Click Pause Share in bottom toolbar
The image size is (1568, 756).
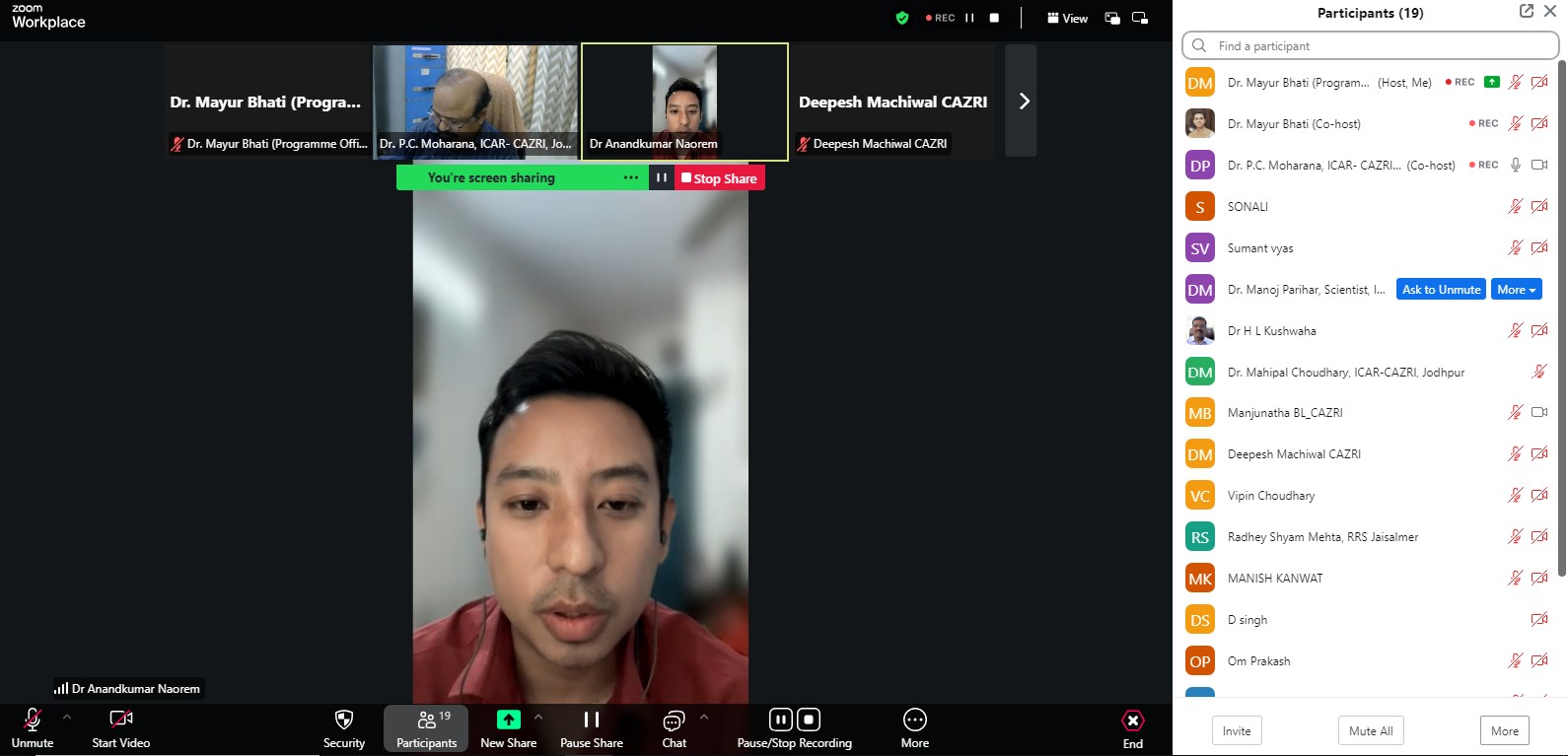(592, 728)
